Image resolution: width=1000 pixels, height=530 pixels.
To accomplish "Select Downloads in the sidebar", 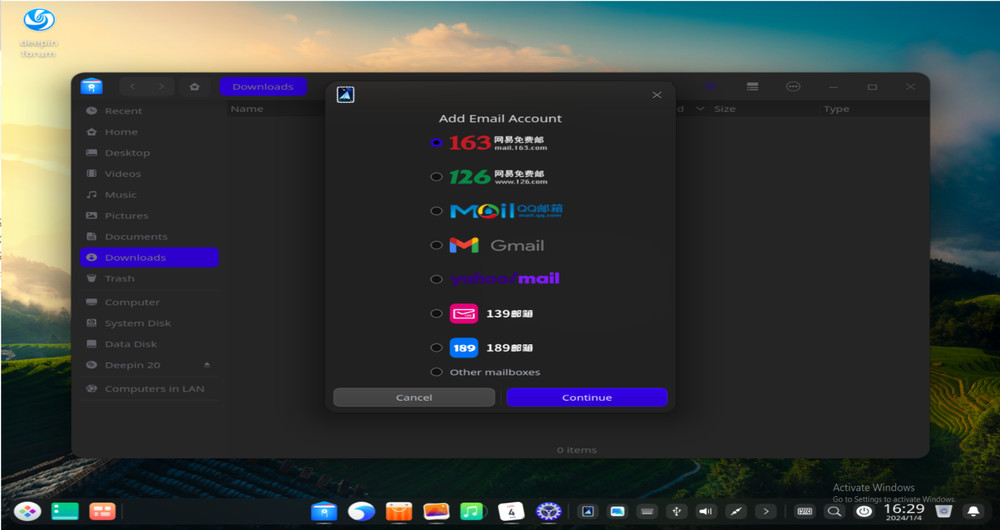I will (x=149, y=258).
